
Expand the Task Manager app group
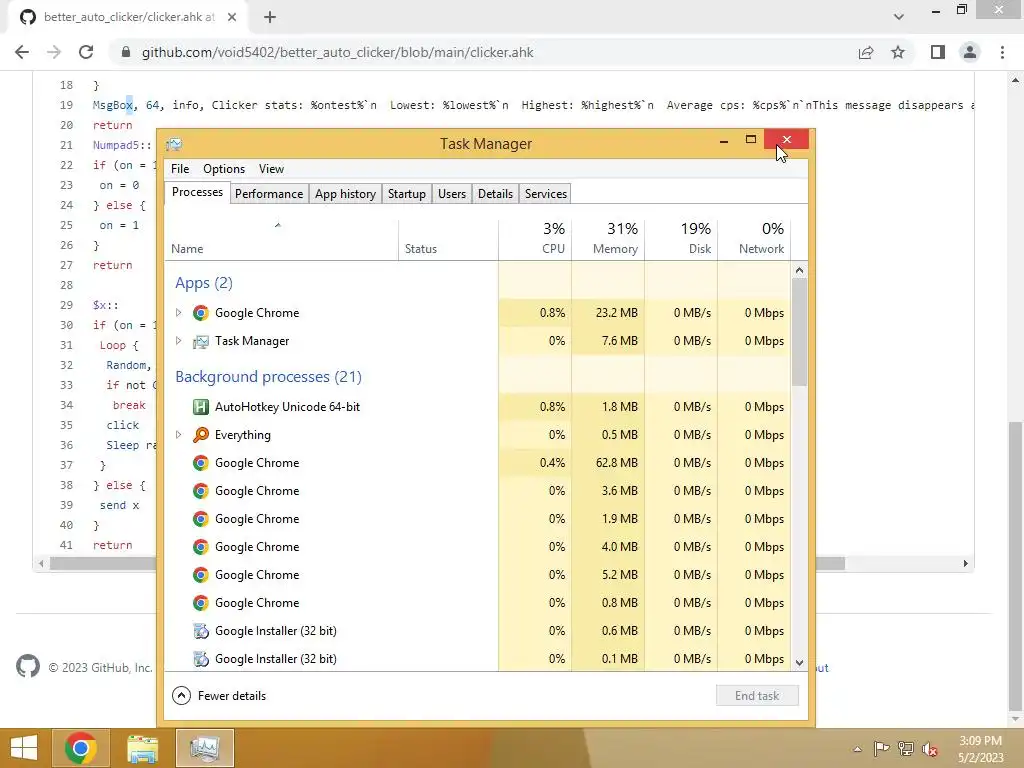click(x=178, y=341)
